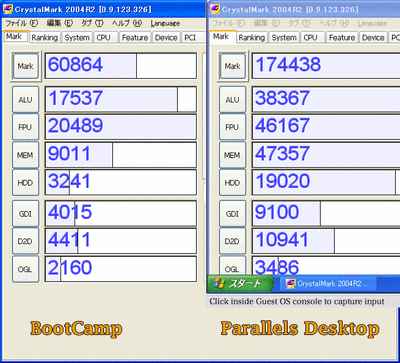
Task: Run ALU test in Parallels window
Action: pos(233,99)
